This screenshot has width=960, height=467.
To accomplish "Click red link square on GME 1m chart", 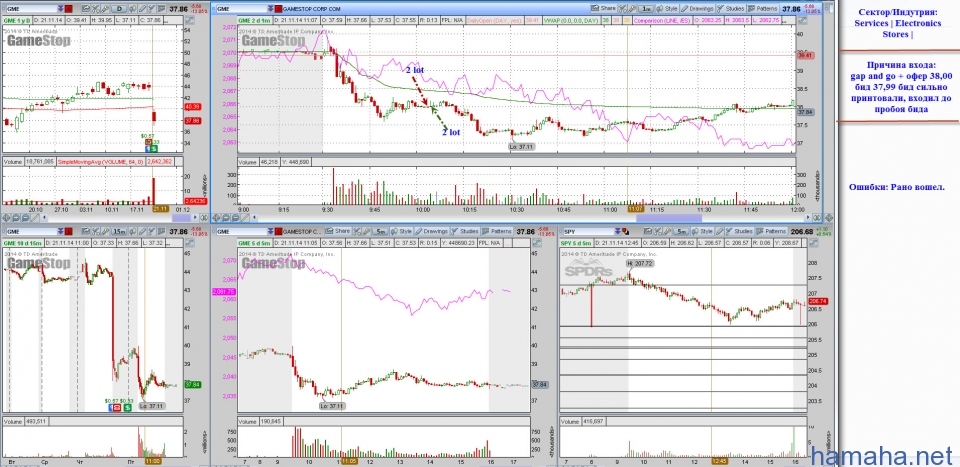I will tap(279, 9).
